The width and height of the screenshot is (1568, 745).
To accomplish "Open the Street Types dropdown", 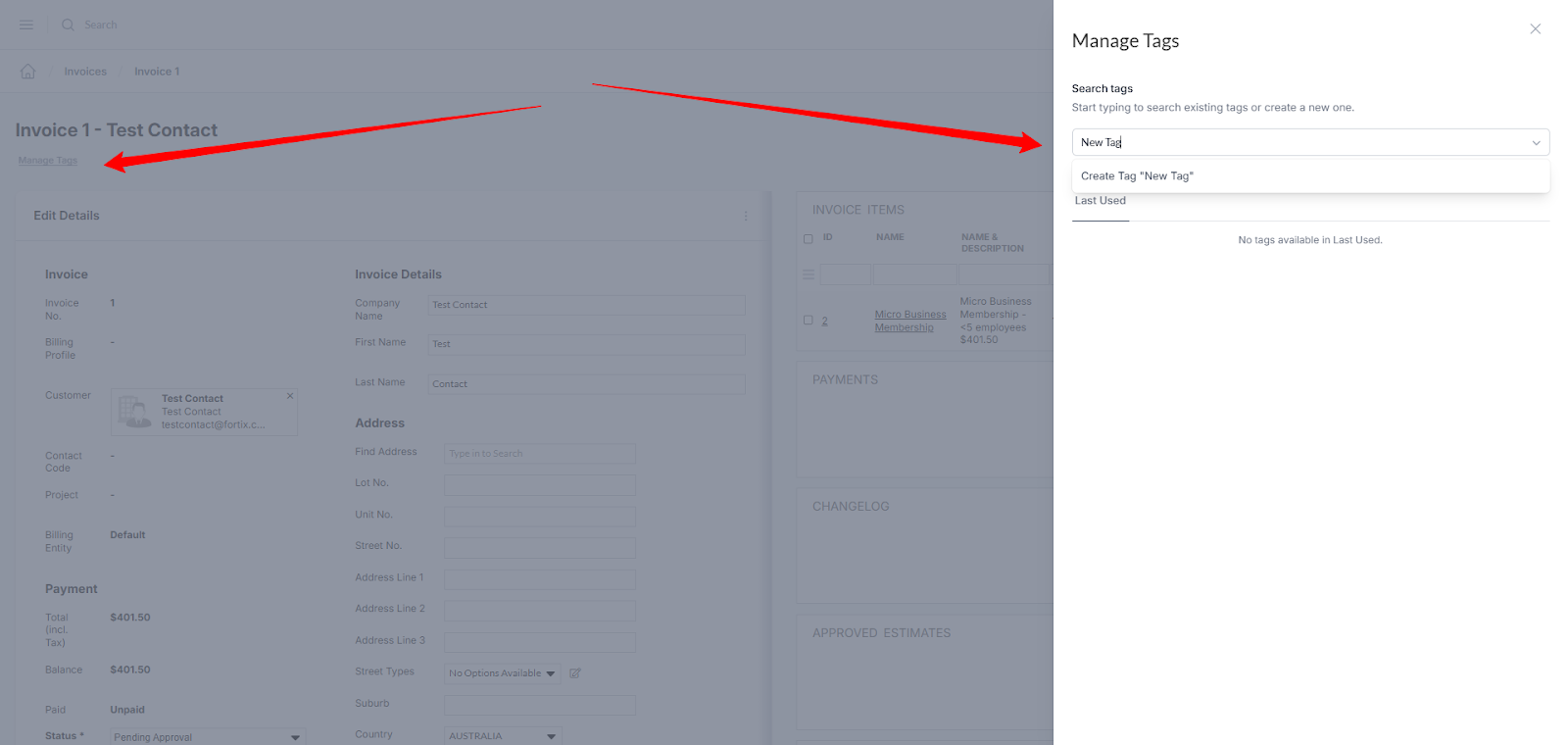I will [x=503, y=673].
